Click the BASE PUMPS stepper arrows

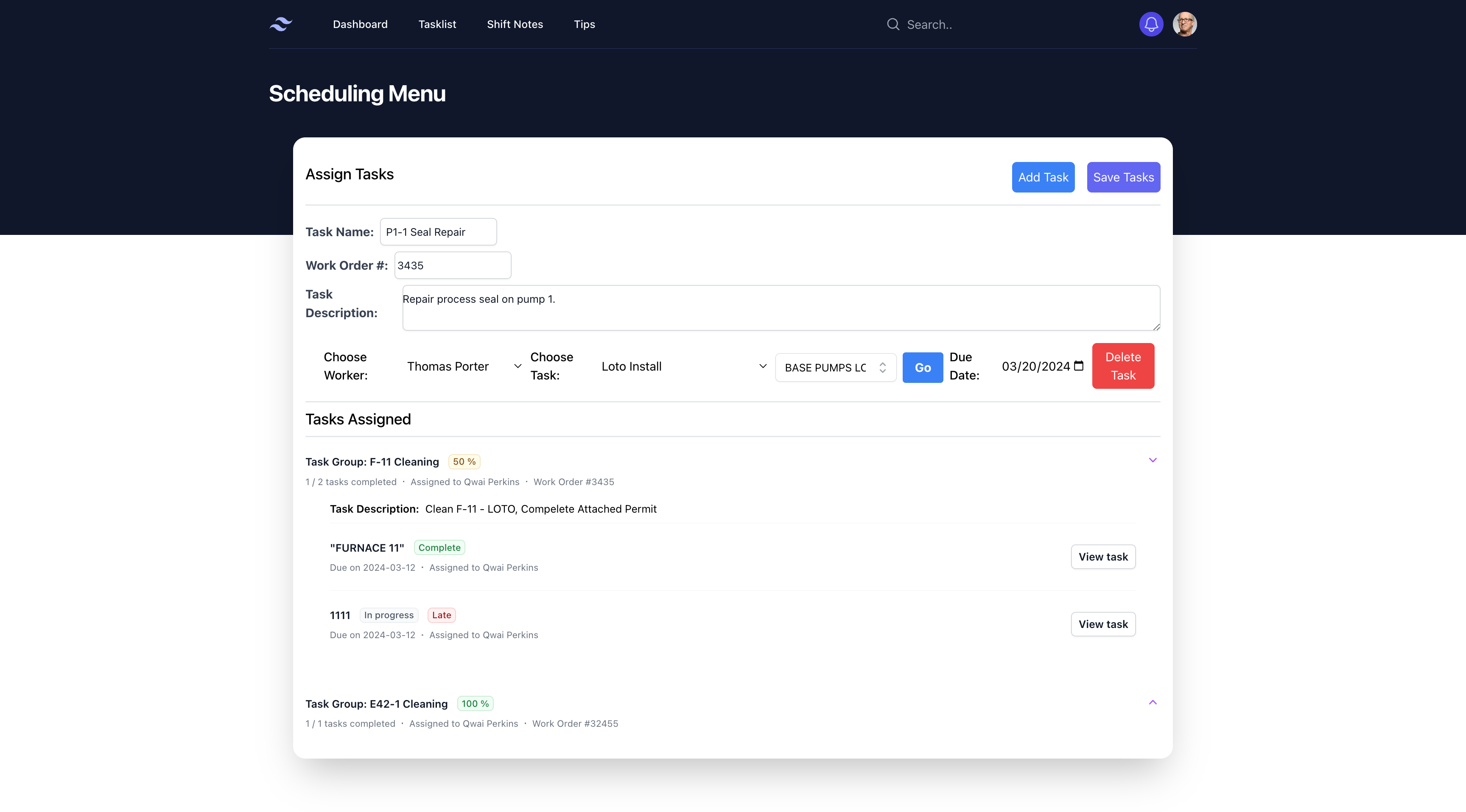(882, 368)
